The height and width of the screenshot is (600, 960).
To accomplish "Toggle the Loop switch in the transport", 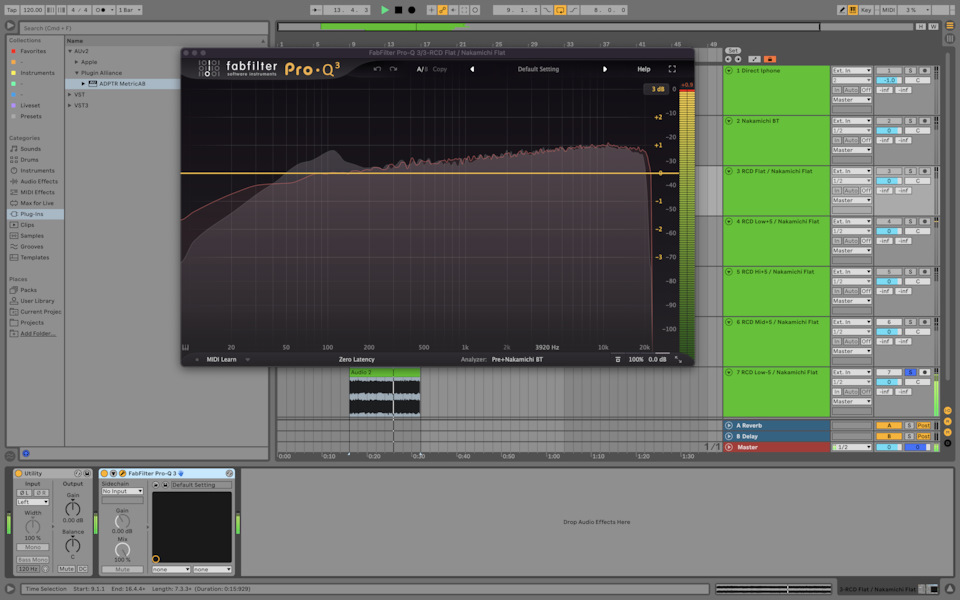I will (560, 10).
